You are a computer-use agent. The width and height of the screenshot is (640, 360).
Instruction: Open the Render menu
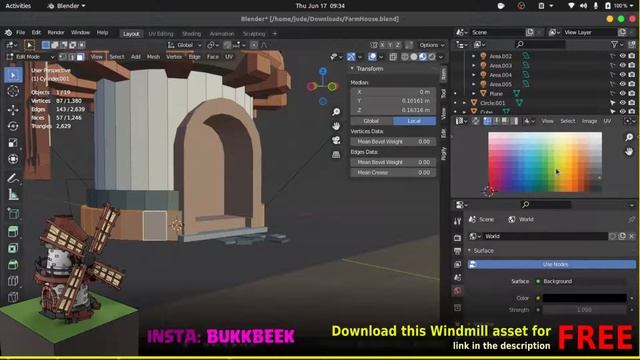click(x=56, y=33)
